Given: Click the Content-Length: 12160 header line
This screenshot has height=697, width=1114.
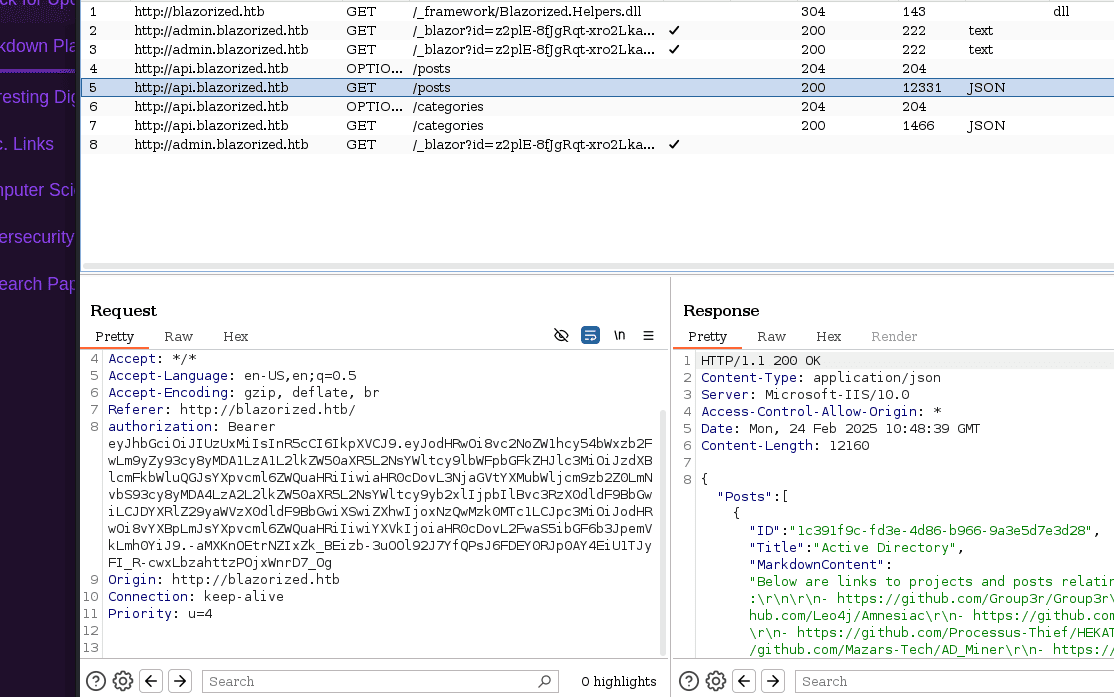Looking at the screenshot, I should pyautogui.click(x=785, y=446).
